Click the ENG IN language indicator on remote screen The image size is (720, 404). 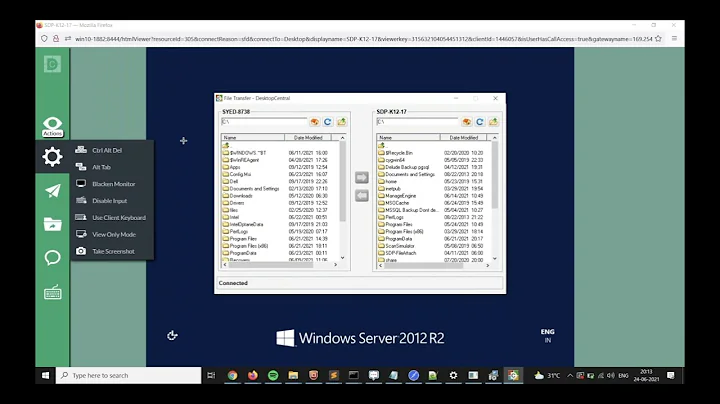547,336
